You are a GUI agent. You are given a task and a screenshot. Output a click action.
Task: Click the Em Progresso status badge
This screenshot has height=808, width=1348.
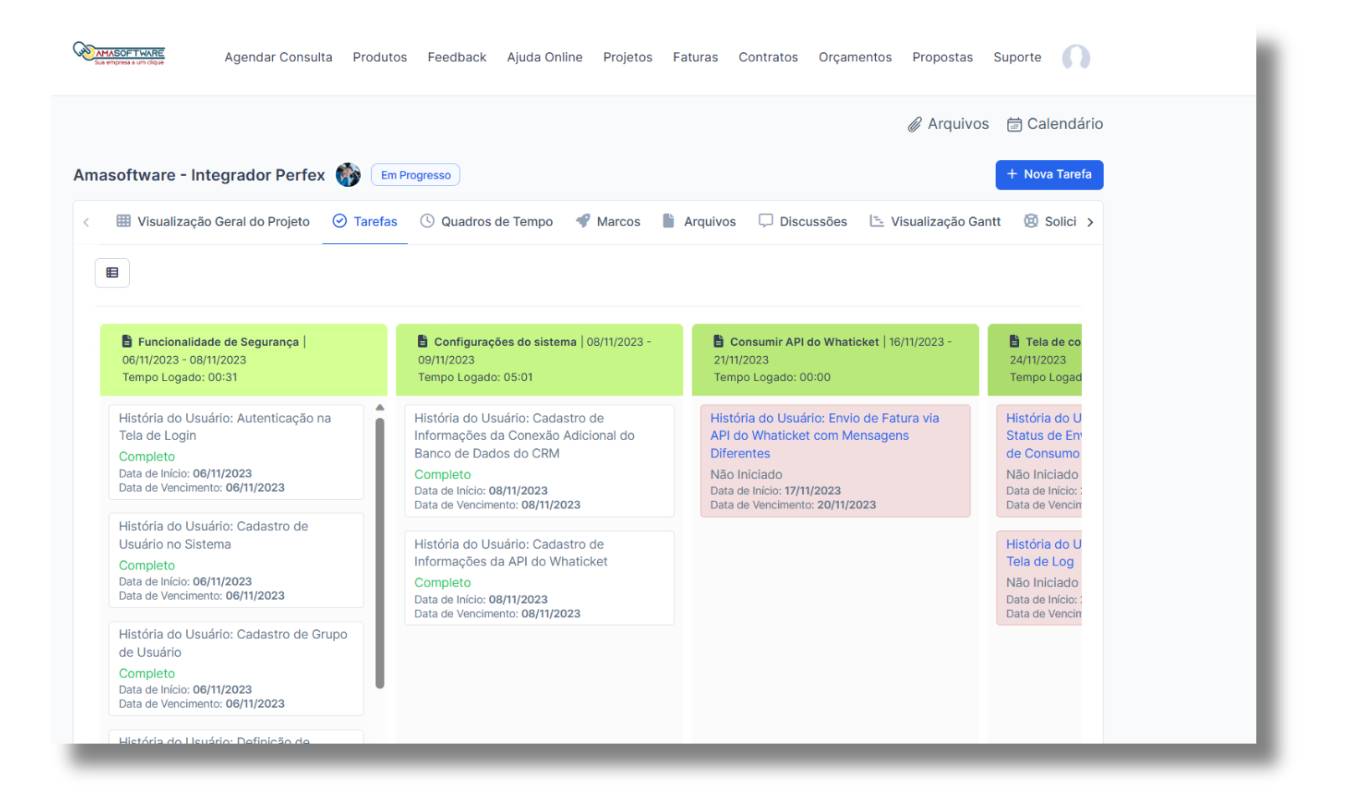(x=415, y=175)
